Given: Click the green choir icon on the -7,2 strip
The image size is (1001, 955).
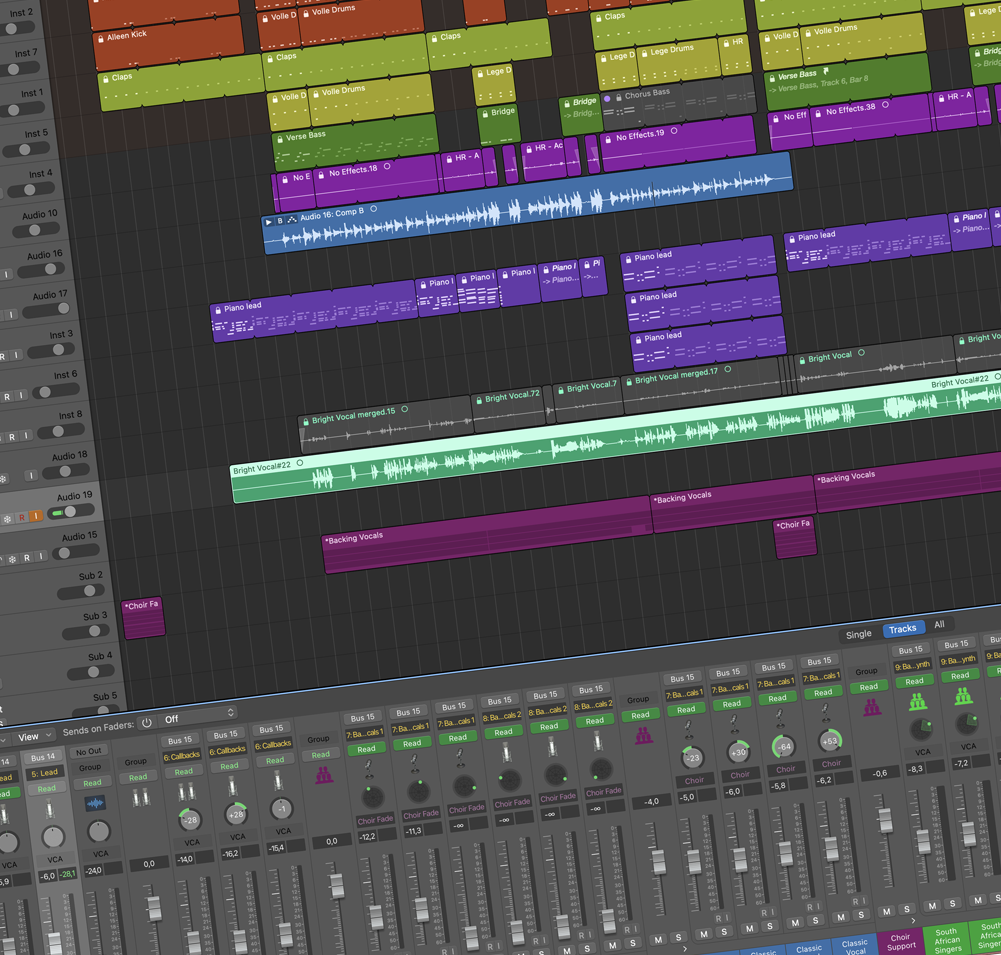Looking at the screenshot, I should coord(963,695).
